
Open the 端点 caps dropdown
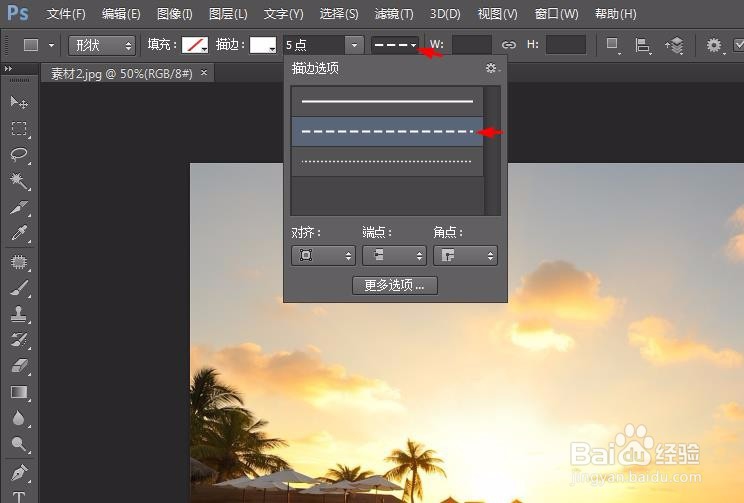[394, 256]
